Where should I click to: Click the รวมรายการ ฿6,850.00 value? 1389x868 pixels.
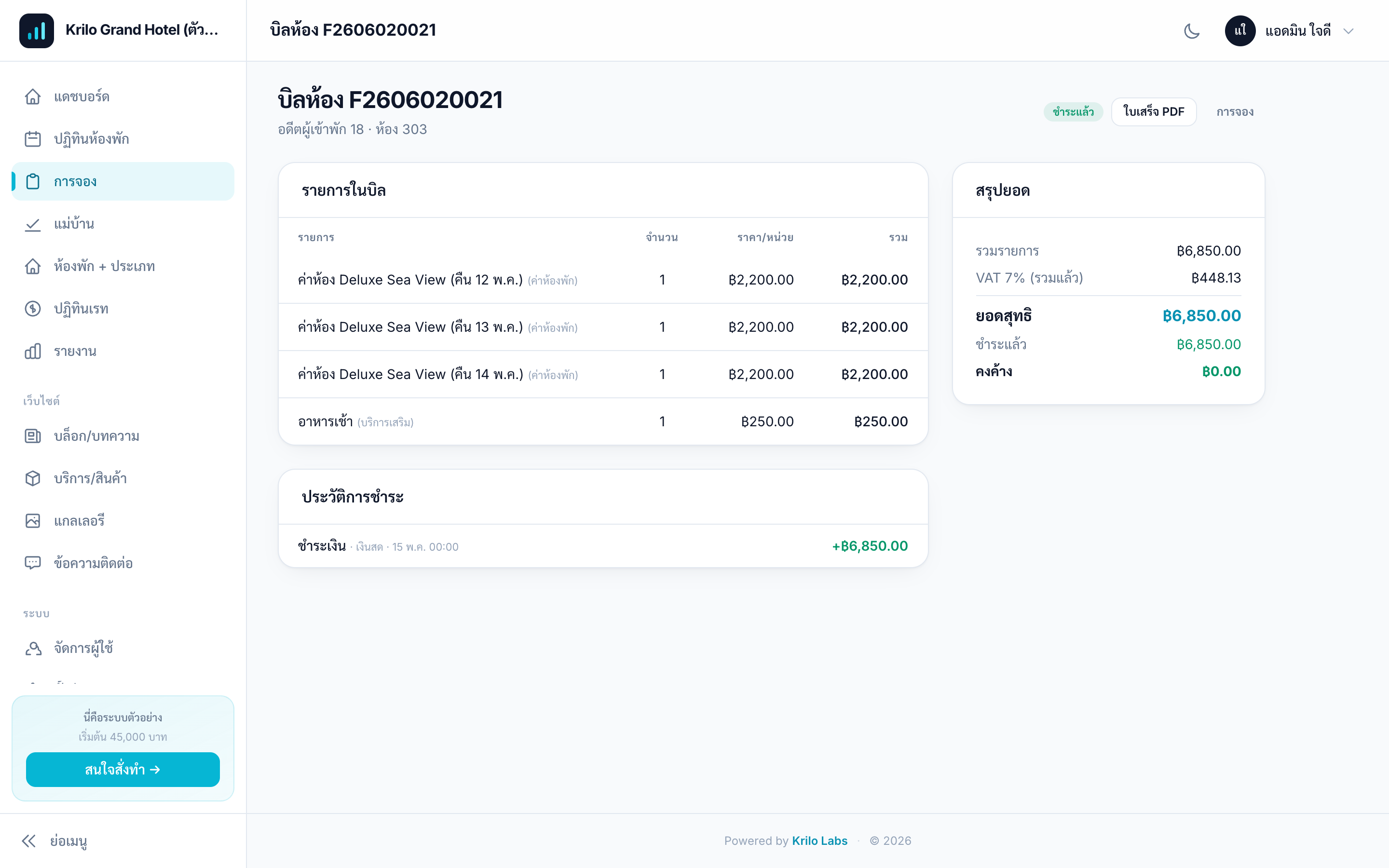pos(1208,251)
